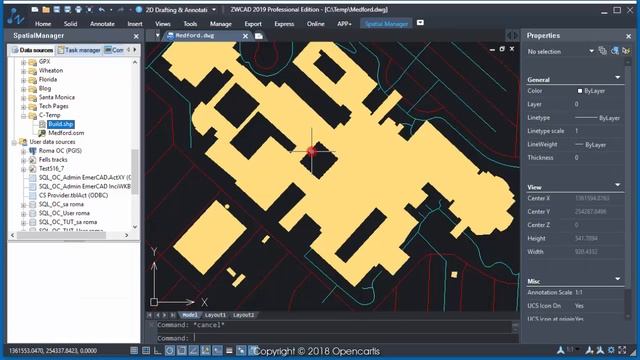Screen dimensions: 640x360
Task: Expand the Florida folder node
Action: pyautogui.click(x=24, y=80)
